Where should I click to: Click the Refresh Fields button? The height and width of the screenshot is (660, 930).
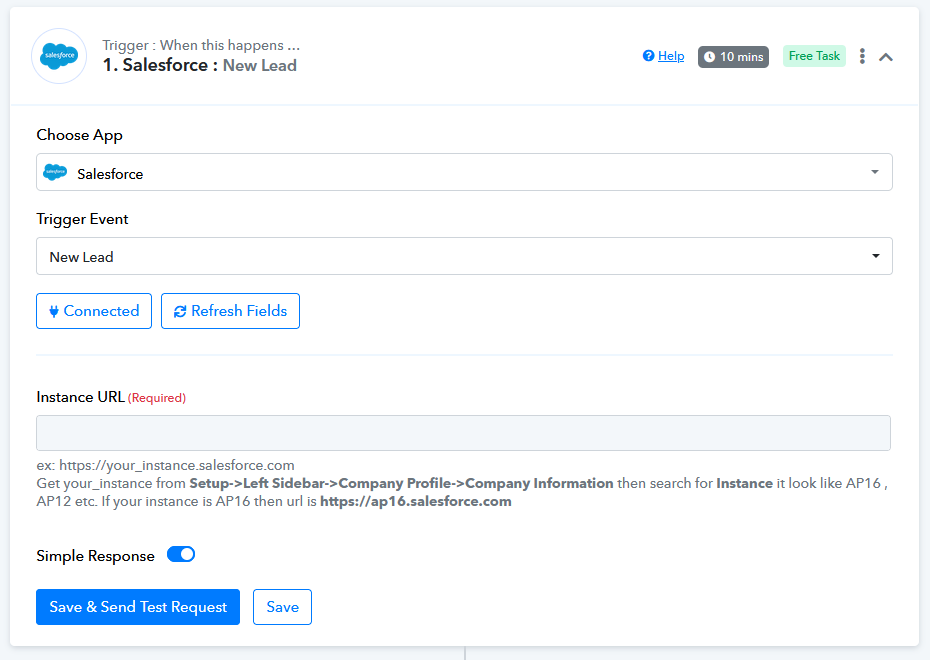[x=230, y=311]
